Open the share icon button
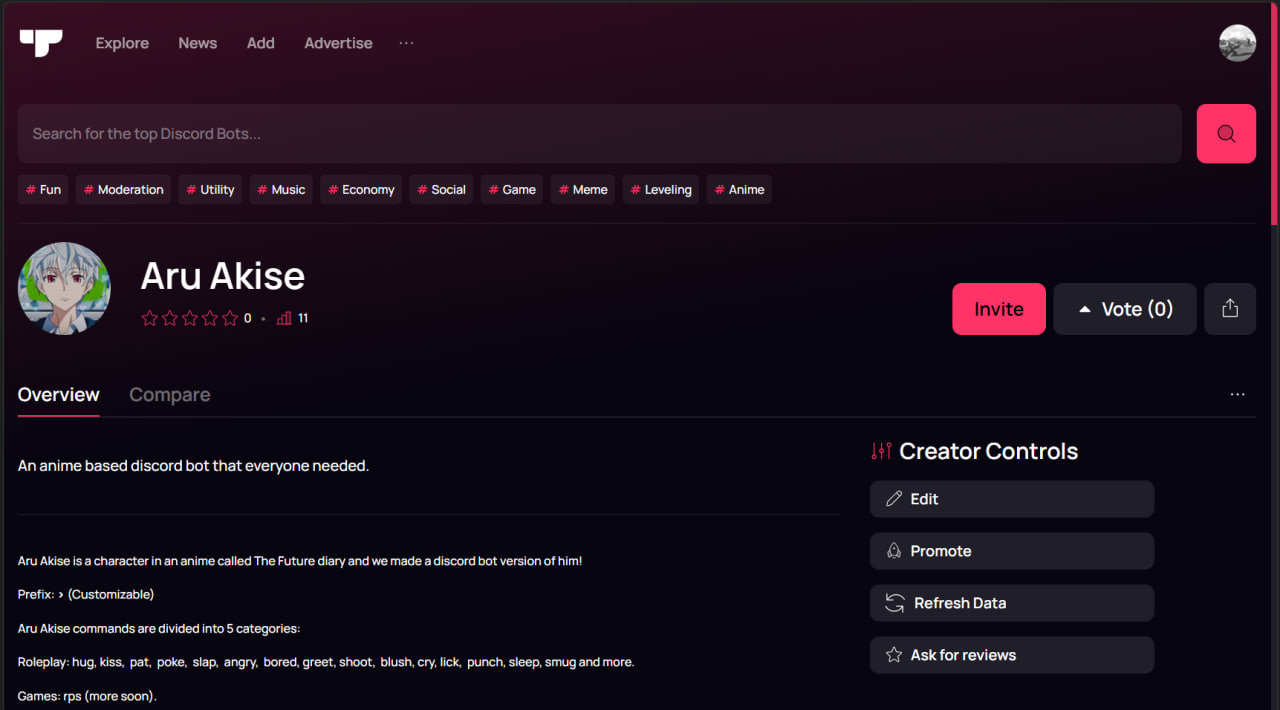Image resolution: width=1280 pixels, height=710 pixels. [1230, 309]
